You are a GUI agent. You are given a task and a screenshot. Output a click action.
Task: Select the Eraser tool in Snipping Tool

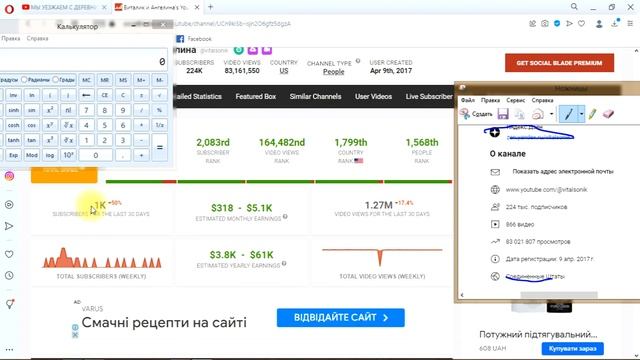[608, 114]
